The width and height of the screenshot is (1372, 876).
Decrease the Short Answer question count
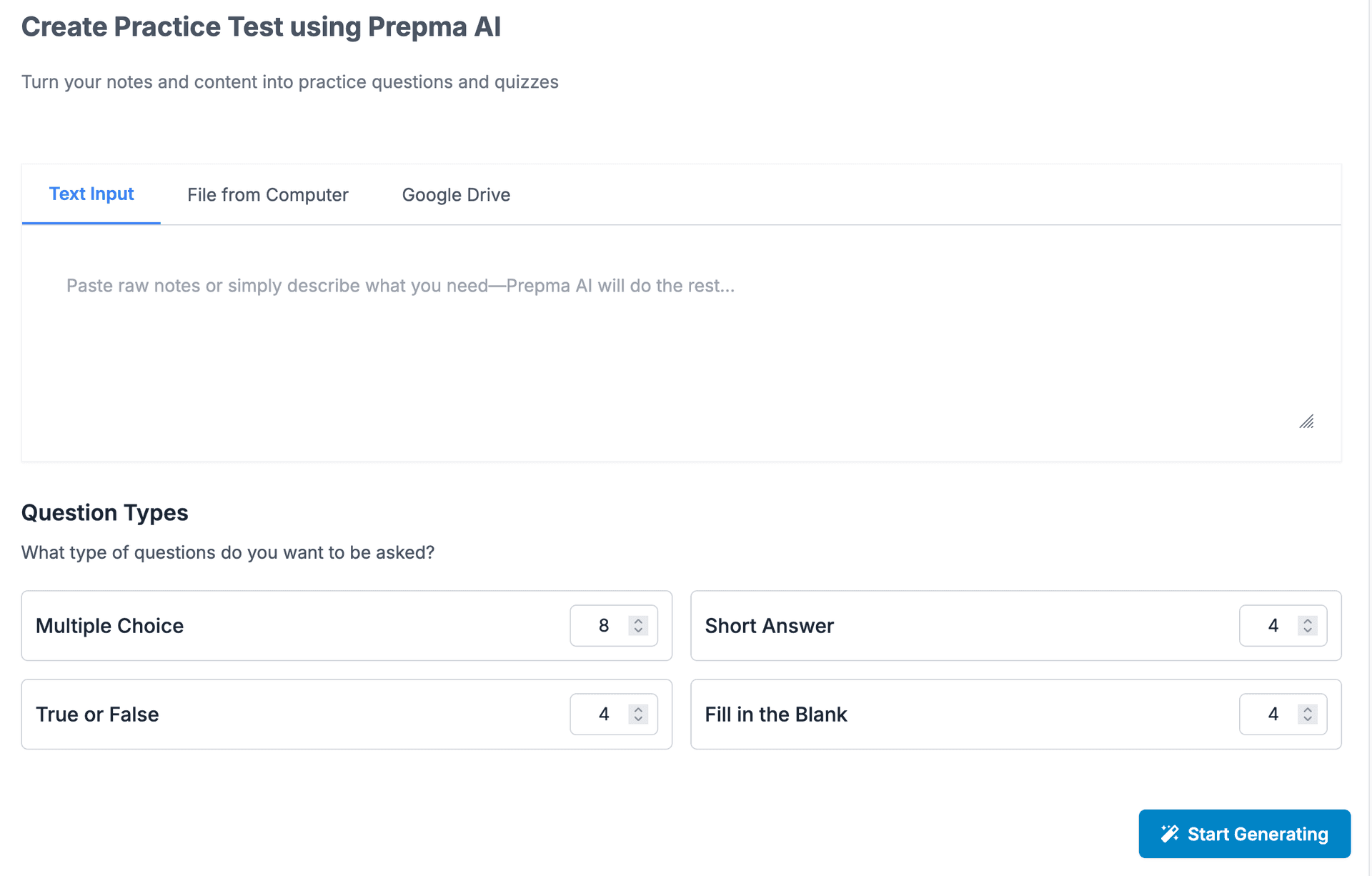[x=1307, y=631]
